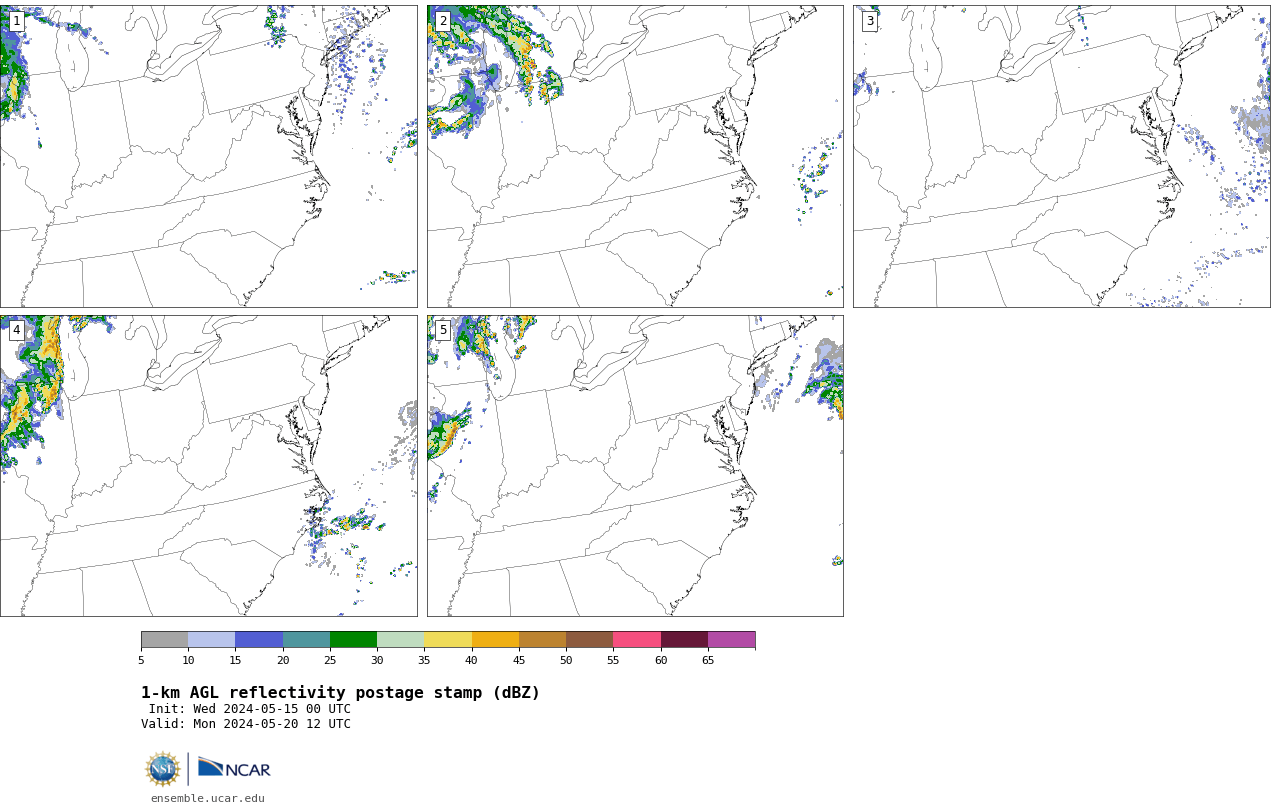Click the purple 65+ dBZ swatch
Viewport: 1280px width, 809px height.
731,640
